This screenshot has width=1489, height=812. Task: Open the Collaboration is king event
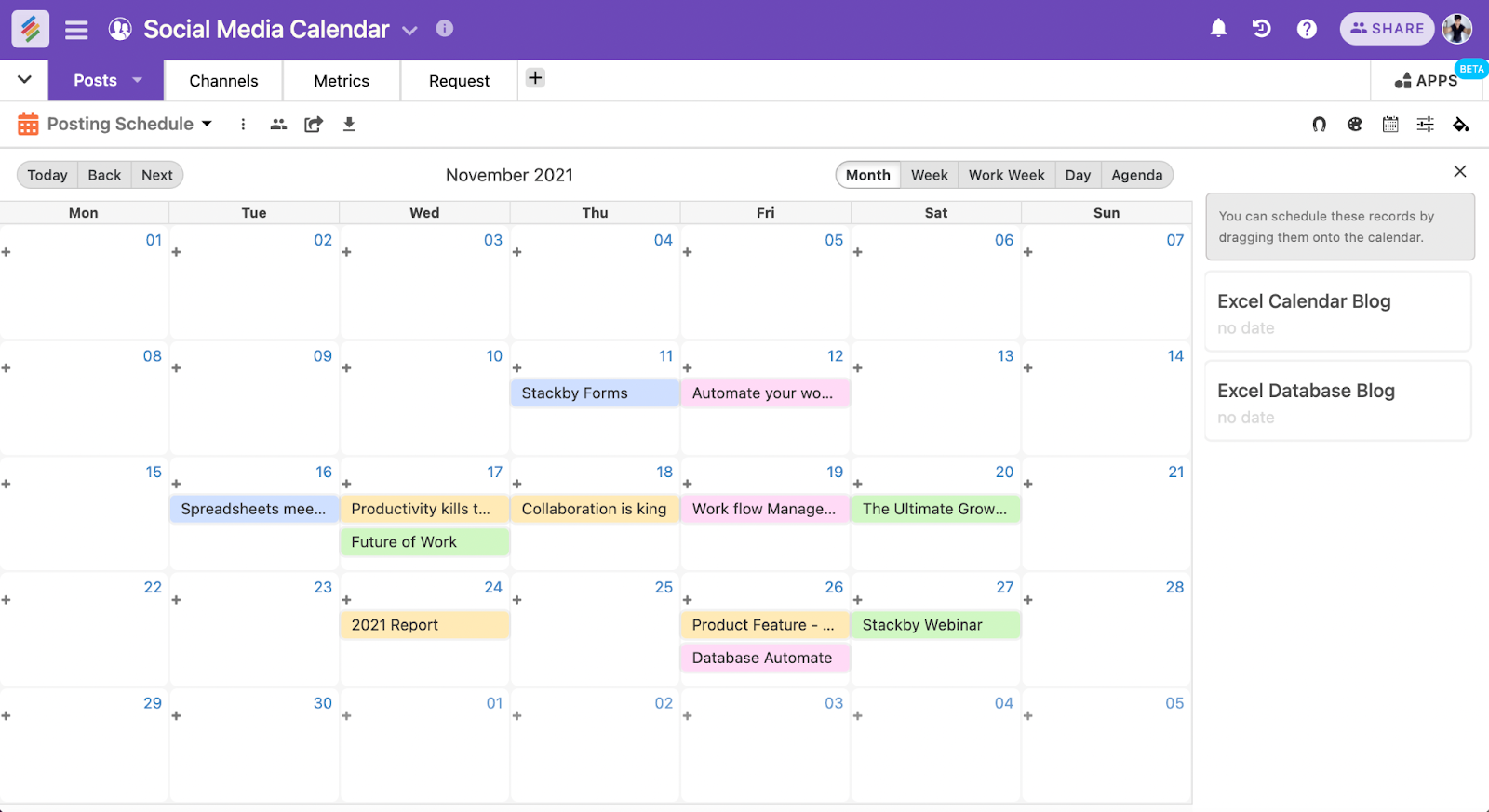click(595, 509)
